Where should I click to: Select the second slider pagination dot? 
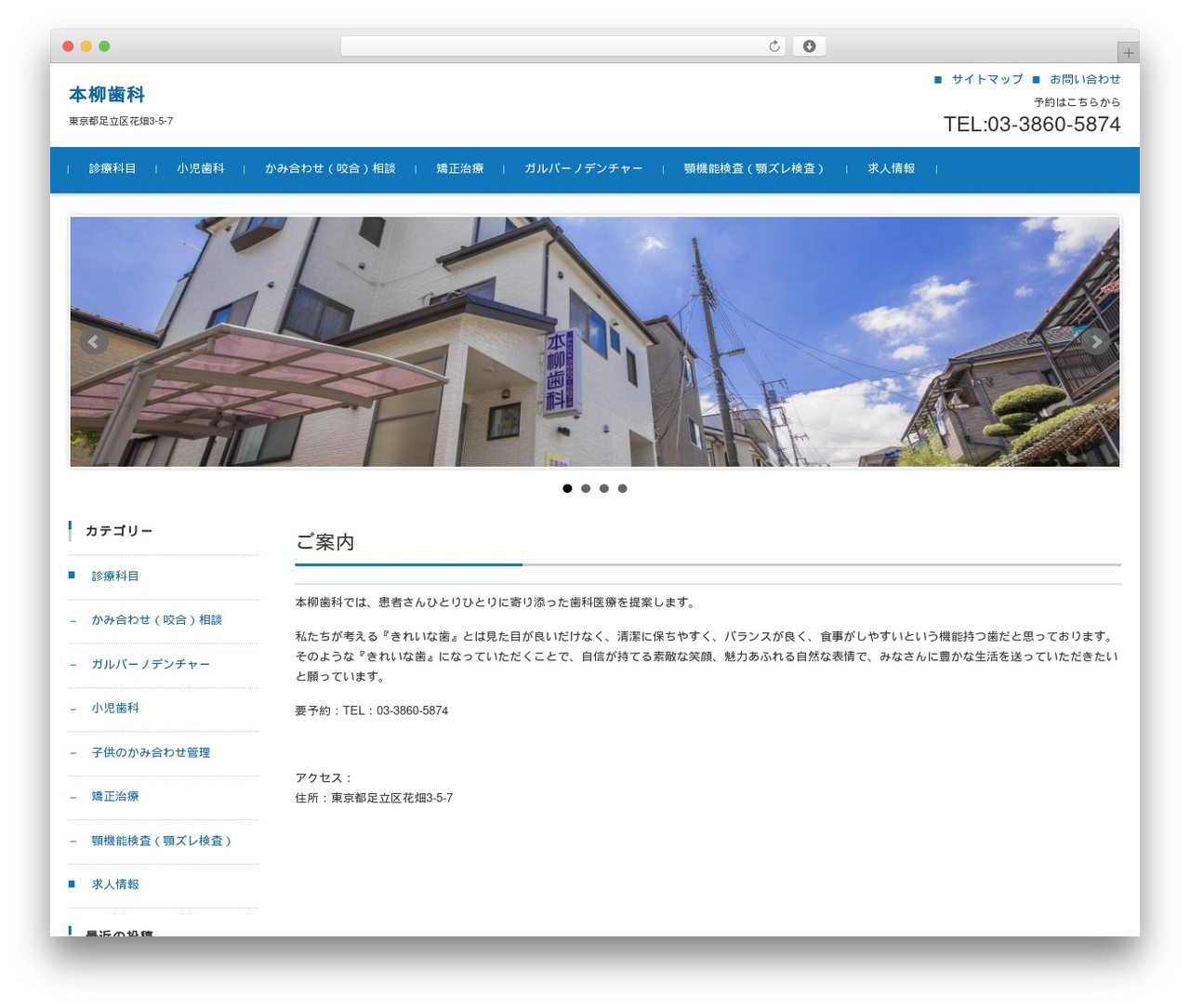(586, 488)
